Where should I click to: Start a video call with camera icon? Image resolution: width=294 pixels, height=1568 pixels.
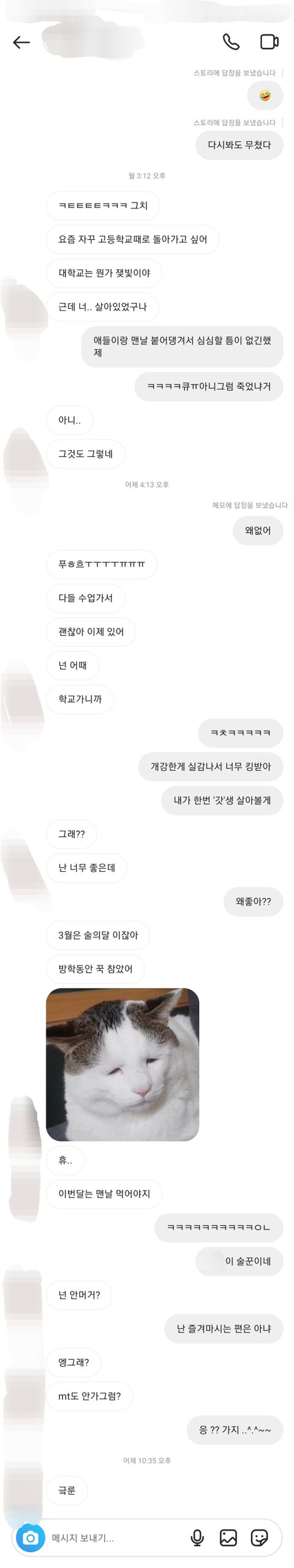pyautogui.click(x=269, y=42)
